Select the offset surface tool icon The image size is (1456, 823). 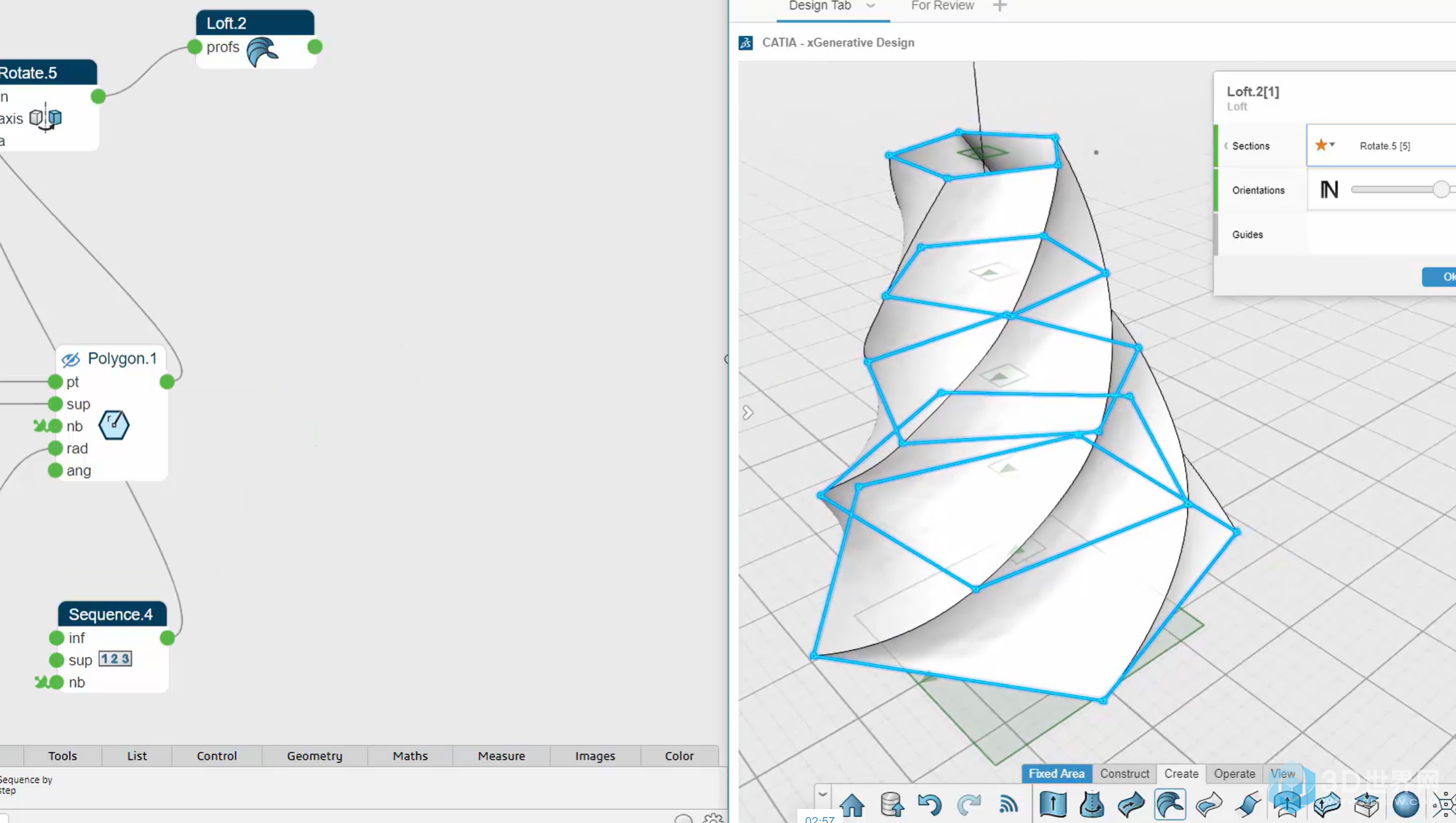(x=1287, y=804)
